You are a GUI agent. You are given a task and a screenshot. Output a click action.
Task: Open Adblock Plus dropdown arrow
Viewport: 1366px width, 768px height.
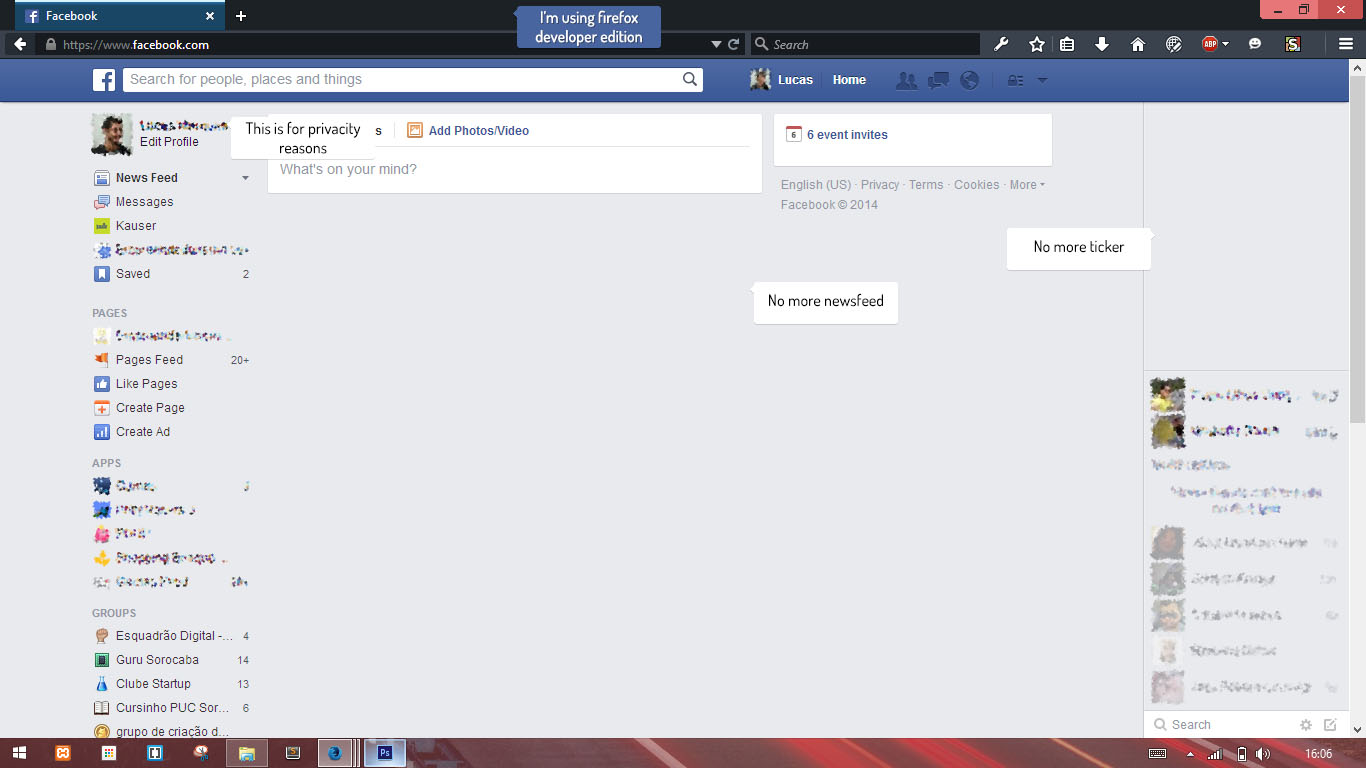pos(1226,44)
